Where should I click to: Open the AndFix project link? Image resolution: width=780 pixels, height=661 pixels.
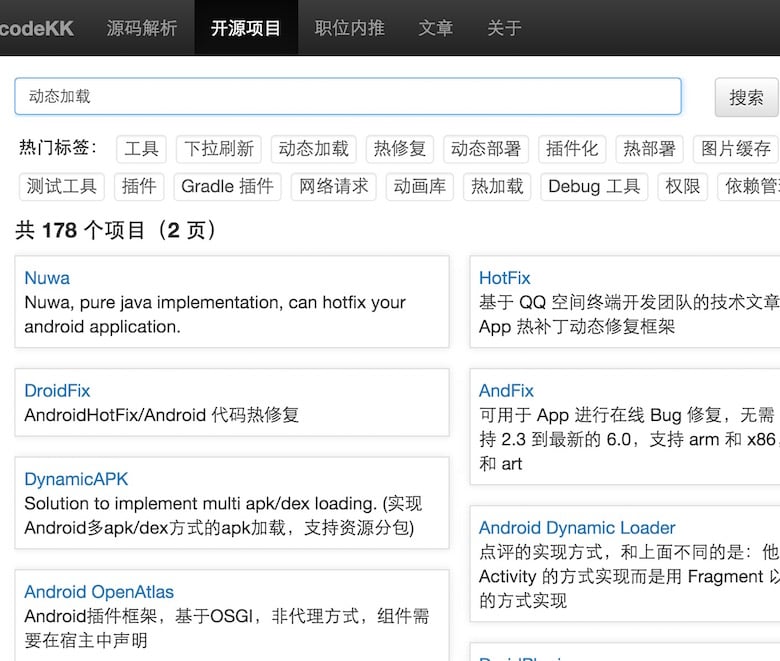pyautogui.click(x=506, y=391)
